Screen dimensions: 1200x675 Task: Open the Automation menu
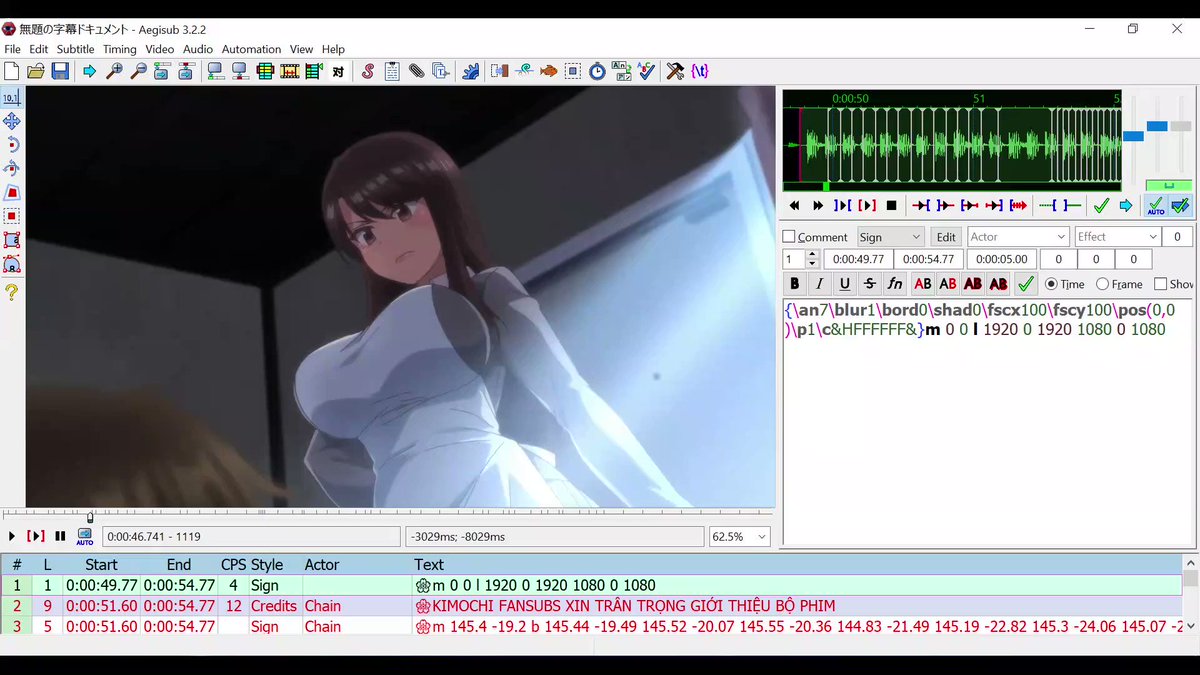(x=251, y=49)
